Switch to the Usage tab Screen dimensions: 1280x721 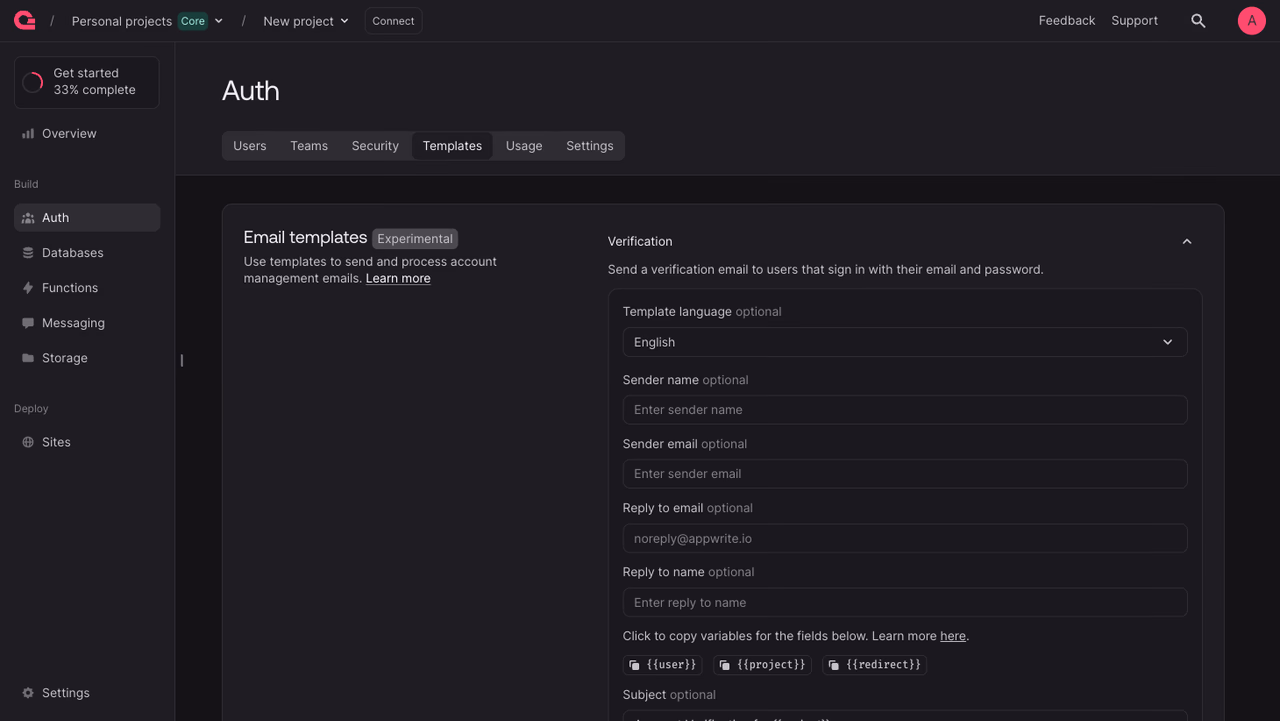coord(524,146)
